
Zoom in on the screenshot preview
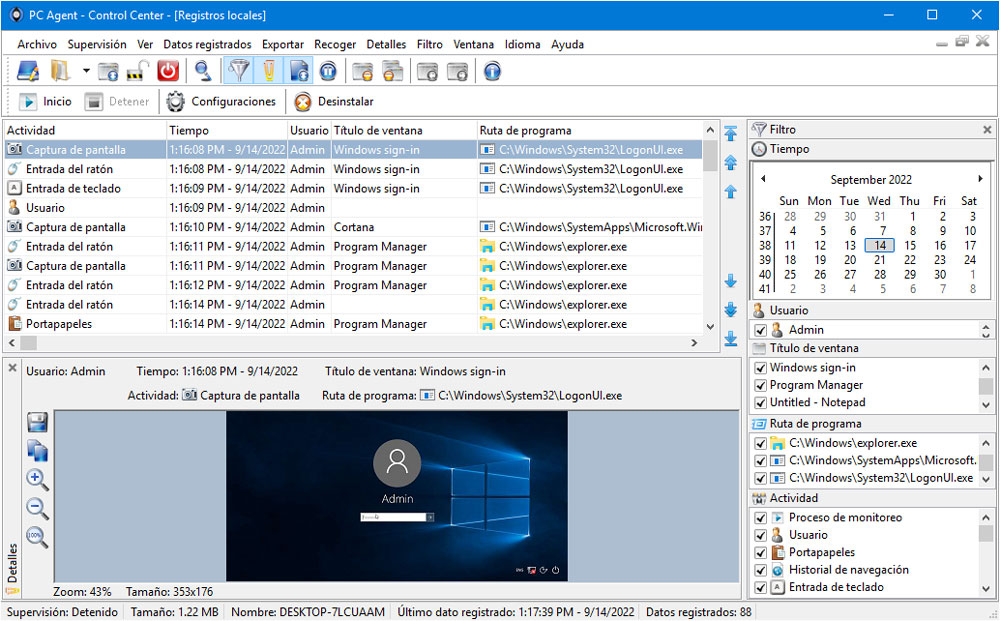(x=36, y=479)
